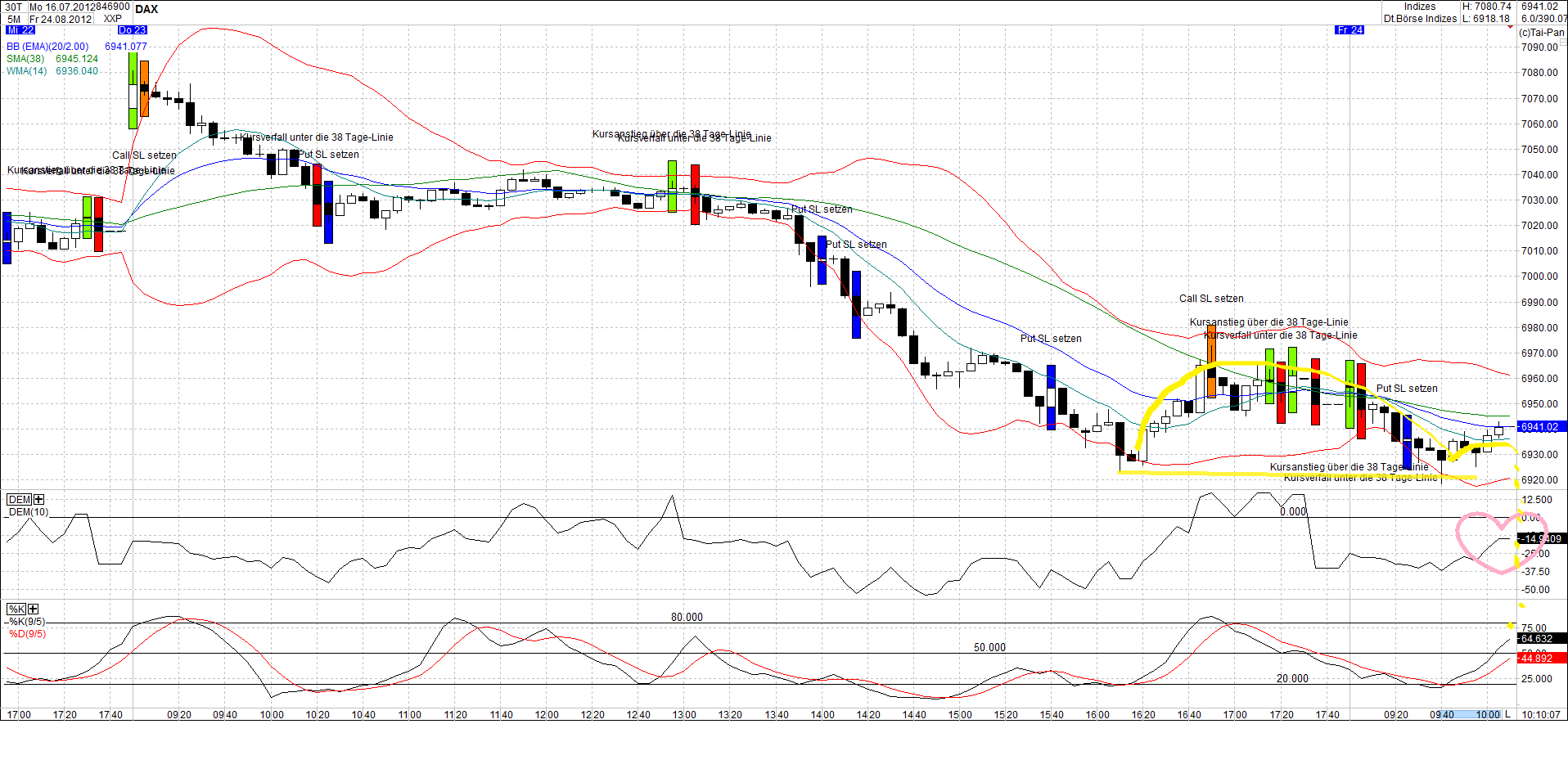Screen dimensions: 1568x778
Task: Click the L: 6918.18 low value
Action: coord(1486,19)
